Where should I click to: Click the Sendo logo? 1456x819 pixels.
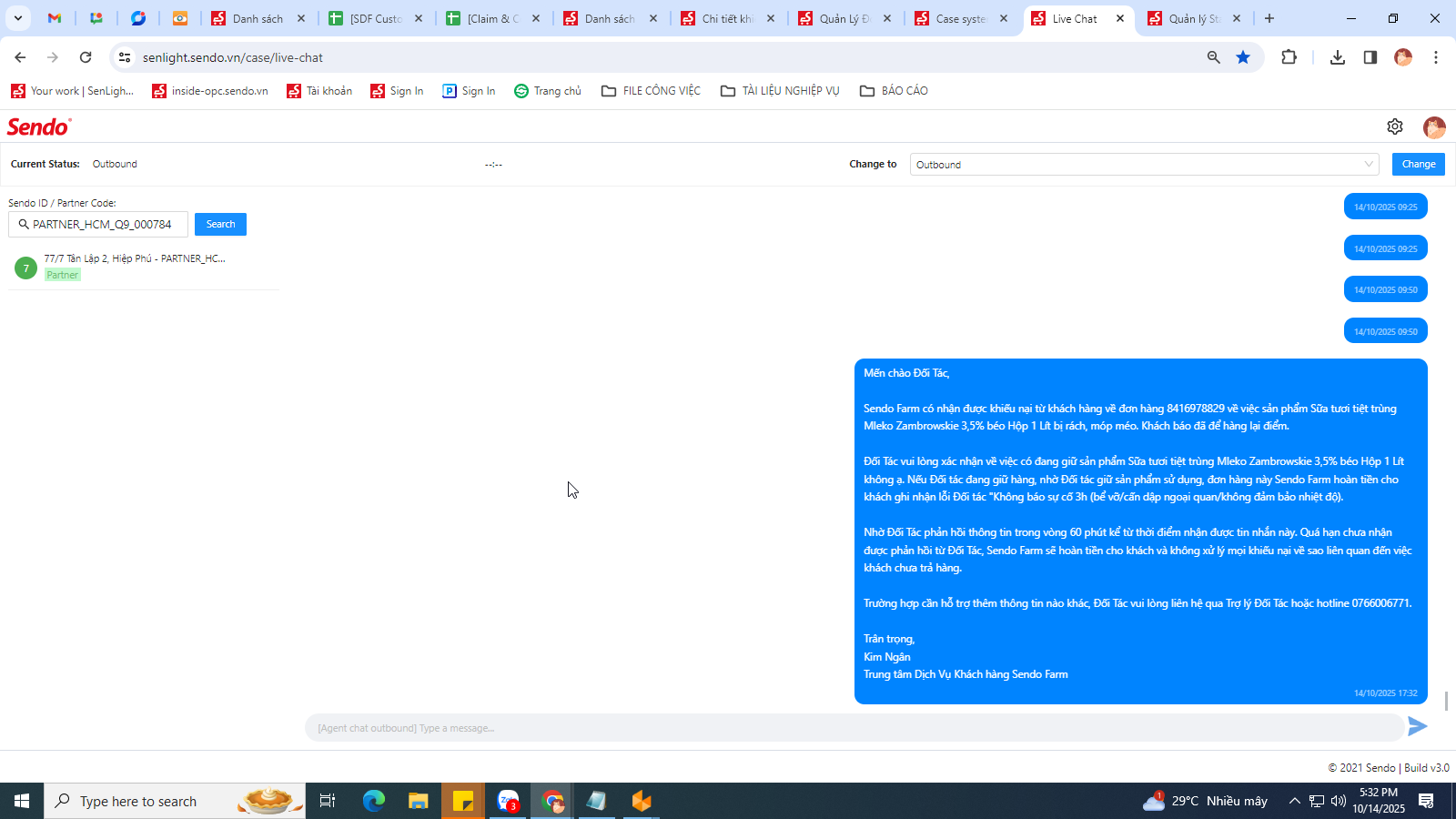click(39, 126)
